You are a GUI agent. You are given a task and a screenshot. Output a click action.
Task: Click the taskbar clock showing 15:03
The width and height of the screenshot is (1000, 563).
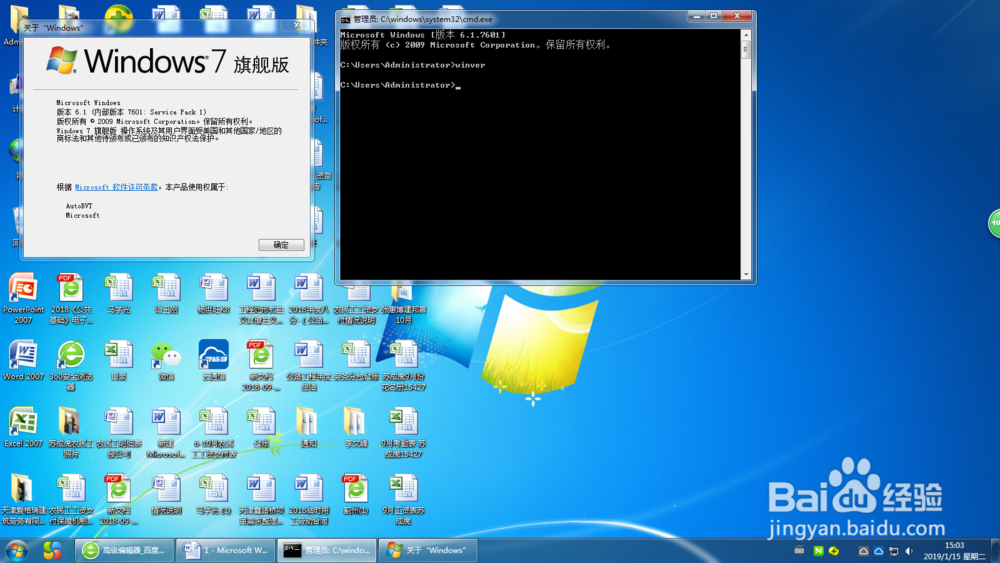coord(954,551)
